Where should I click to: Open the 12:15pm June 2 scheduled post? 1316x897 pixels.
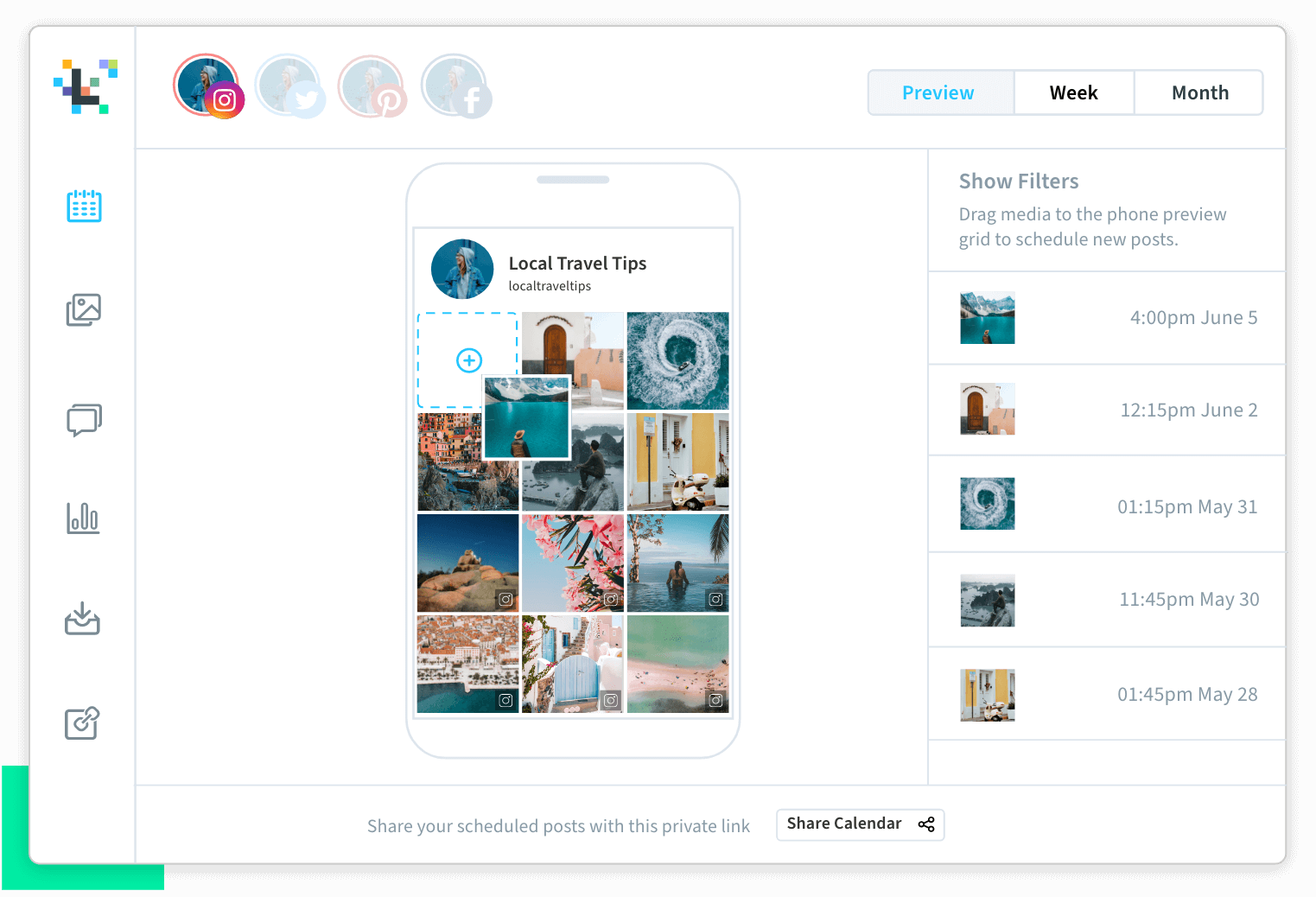(1107, 410)
